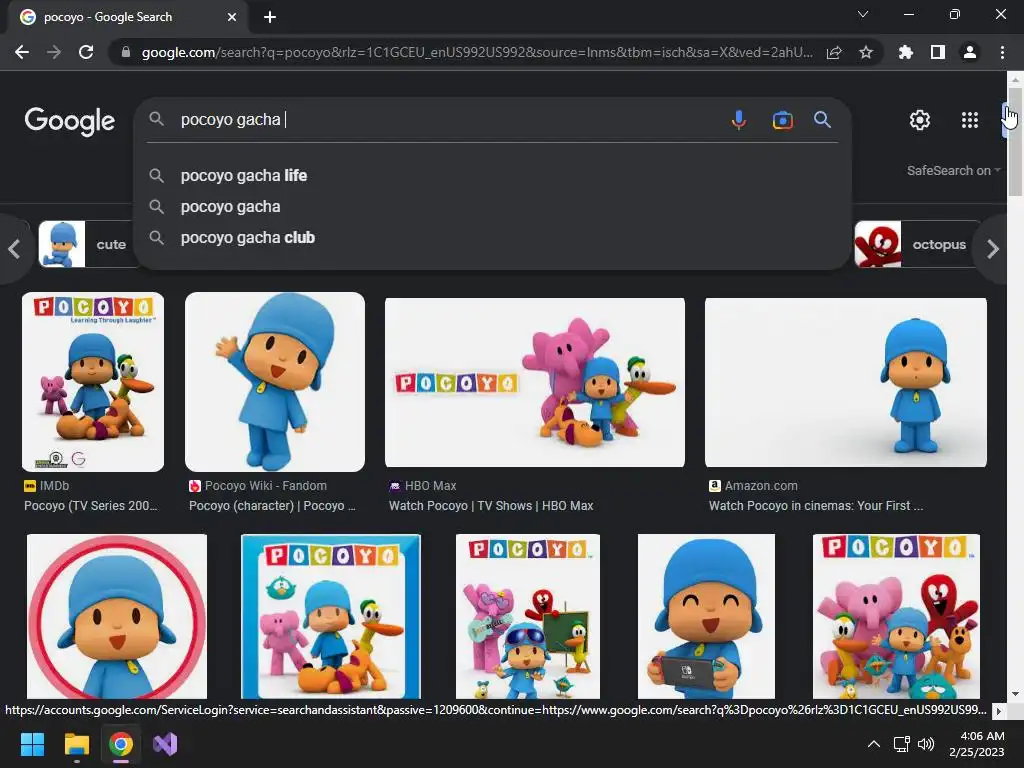The image size is (1024, 768).
Task: Close the pocoyo - Google Search tab
Action: 232,17
